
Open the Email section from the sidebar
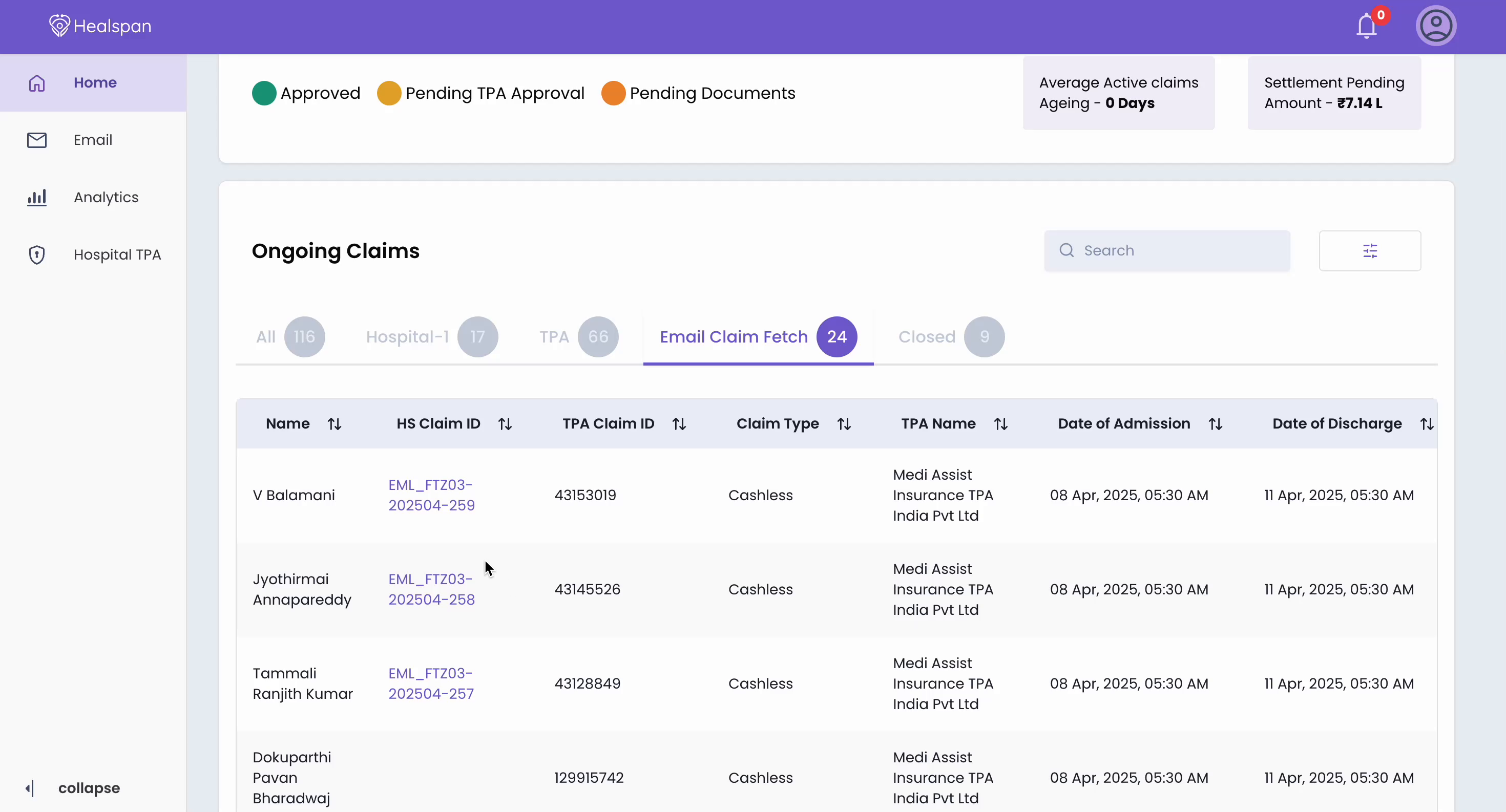point(92,140)
